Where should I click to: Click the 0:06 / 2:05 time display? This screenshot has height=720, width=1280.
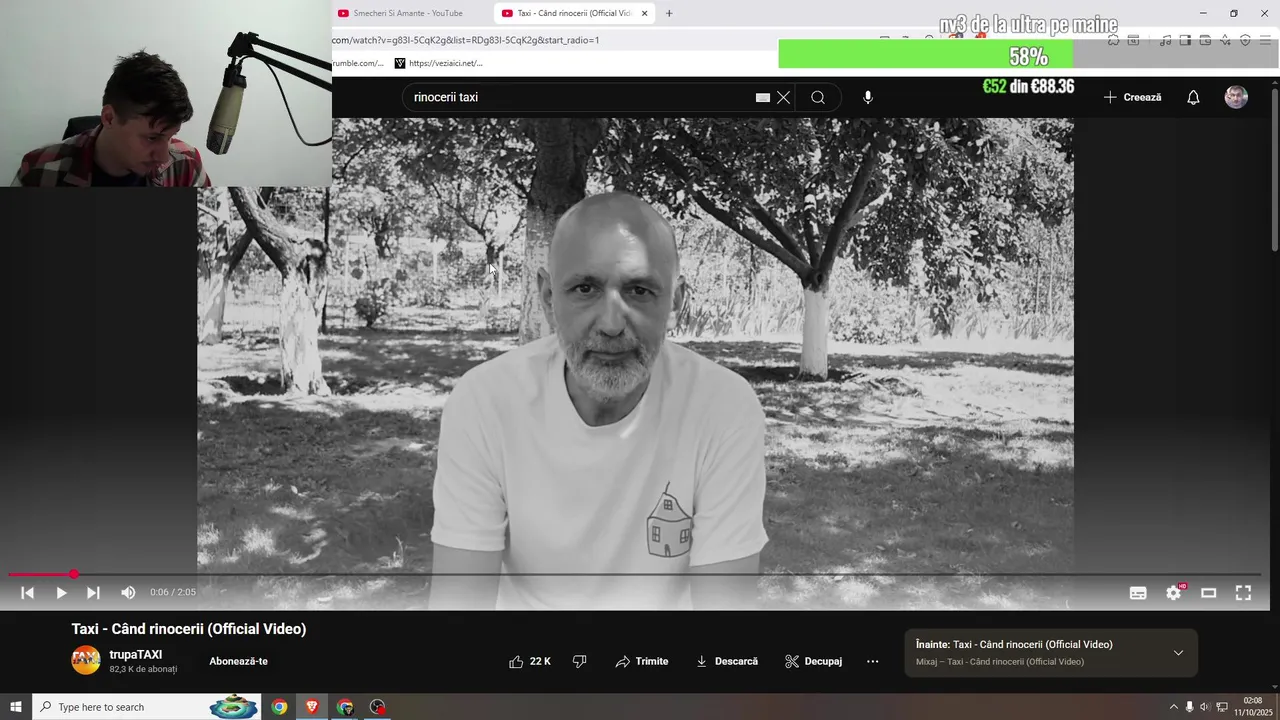coord(173,593)
